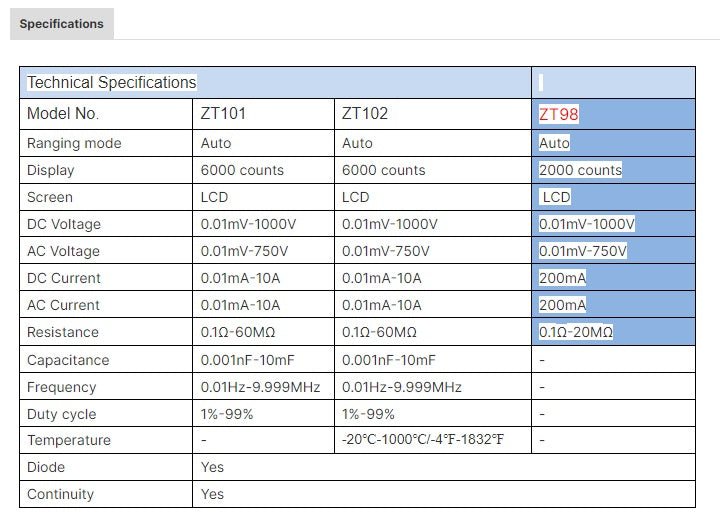Select the Screen row label

(x=50, y=197)
